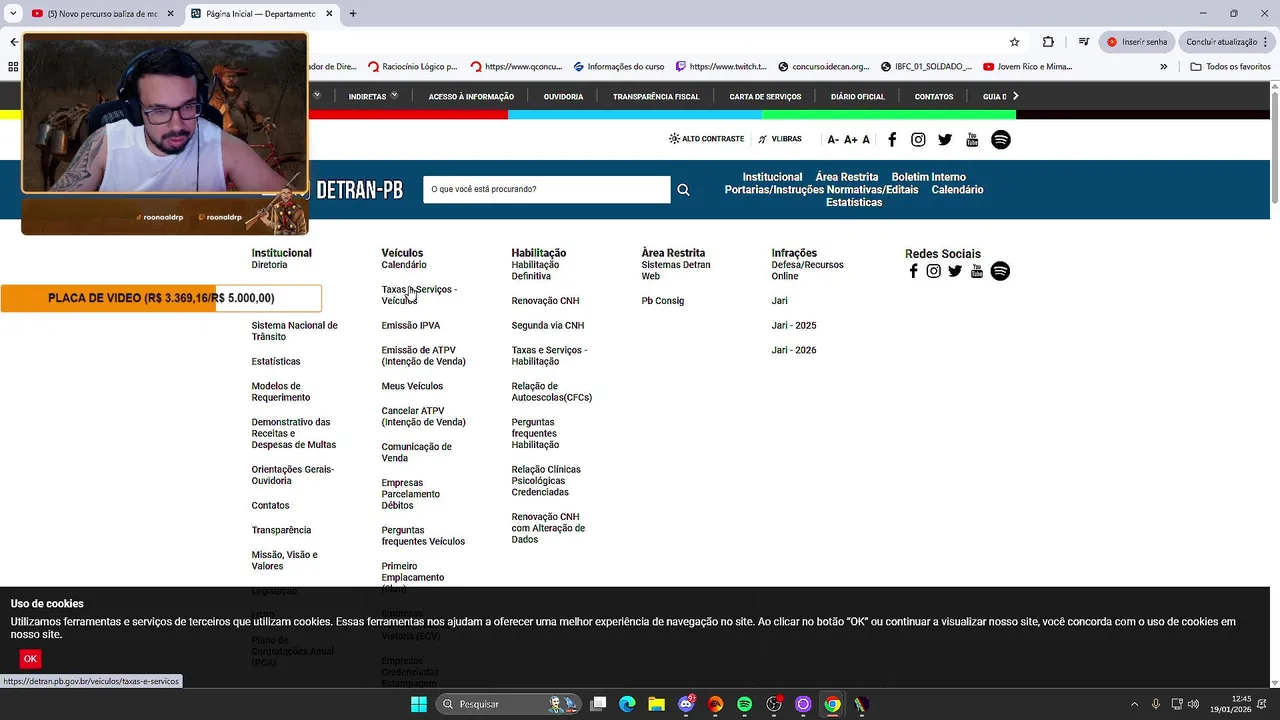Viewport: 1280px width, 720px height.
Task: Click Facebook icon under Redes Sociais heading
Action: 913,271
